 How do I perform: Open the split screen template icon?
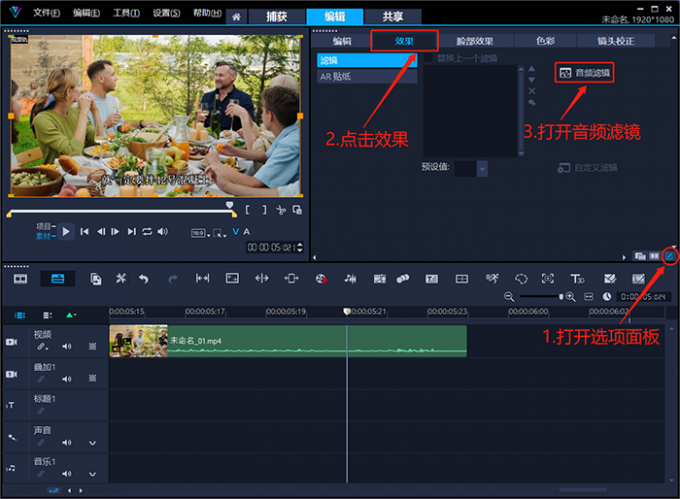pos(462,279)
